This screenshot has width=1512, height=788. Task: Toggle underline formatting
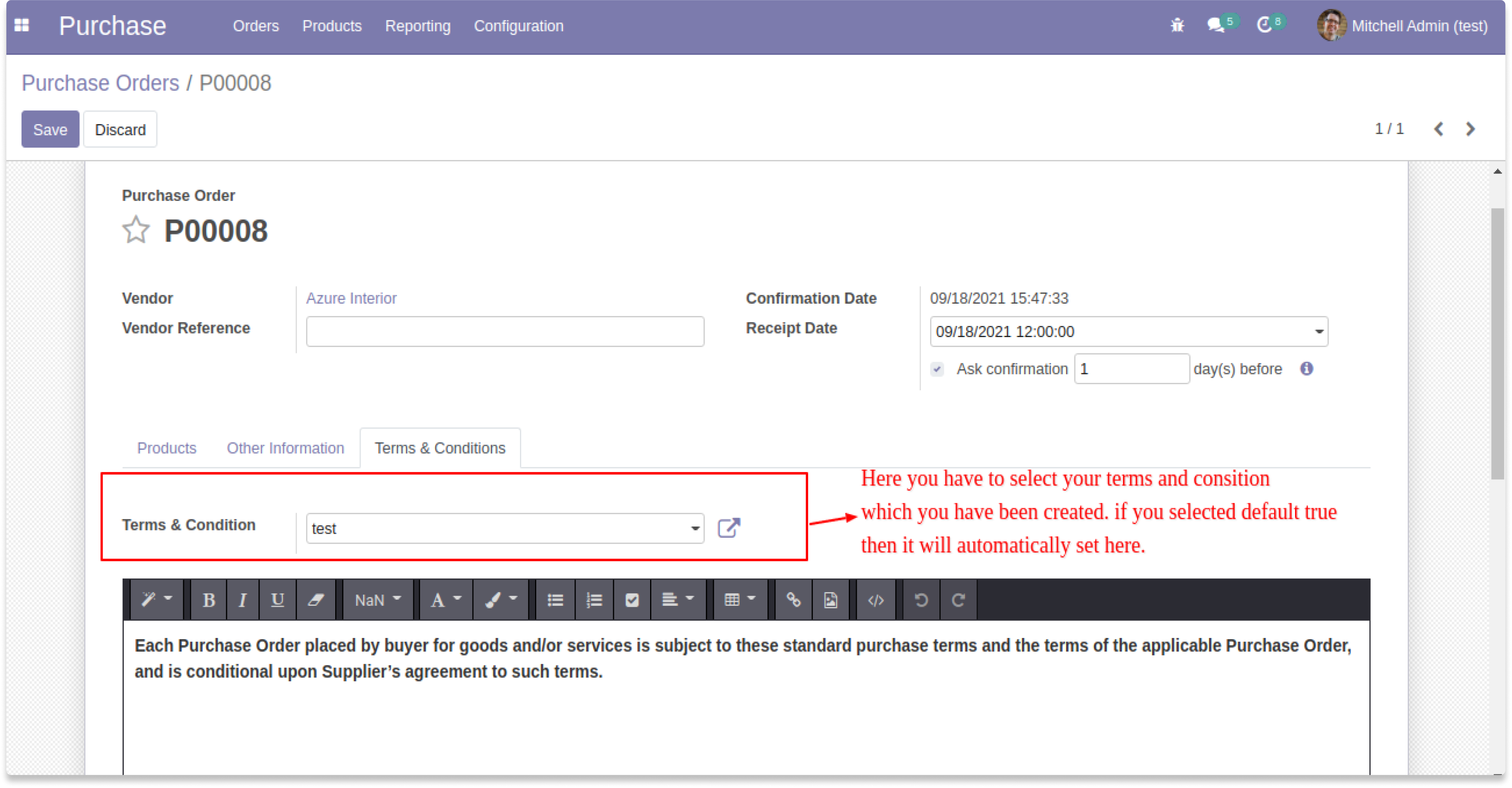point(277,600)
